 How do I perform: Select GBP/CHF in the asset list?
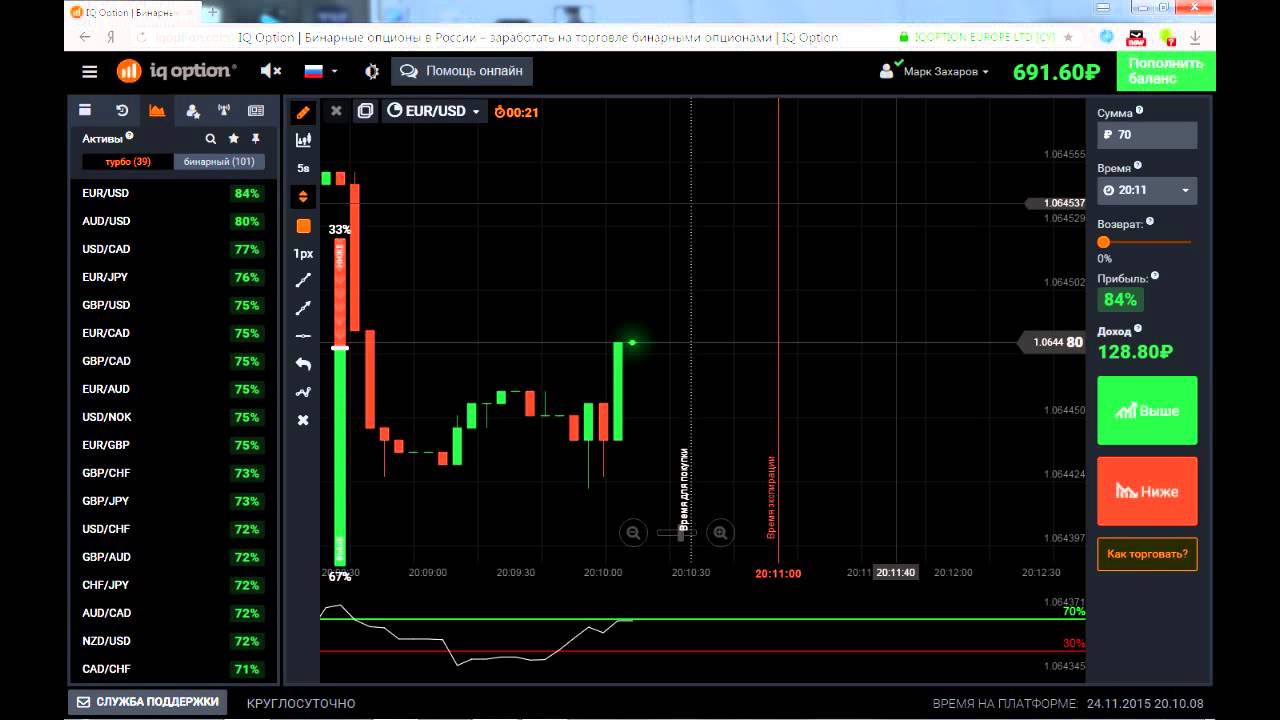click(172, 473)
